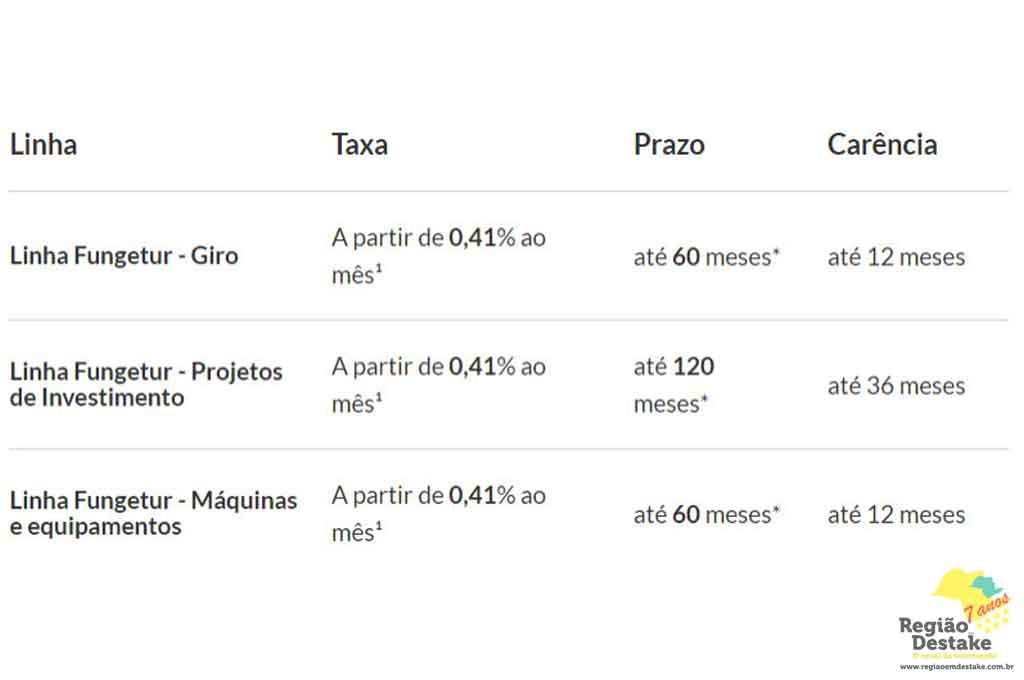Viewport: 1024px width, 680px height.
Task: Click the Carência column header
Action: tap(882, 144)
